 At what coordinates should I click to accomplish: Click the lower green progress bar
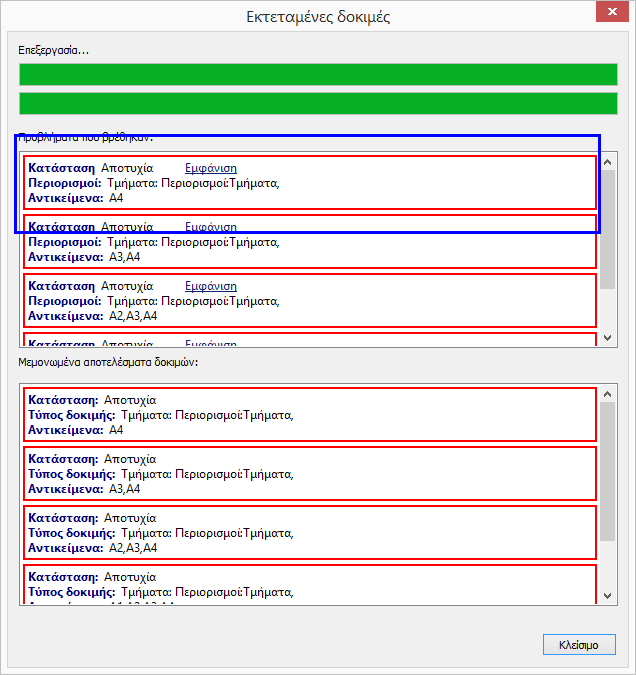click(318, 103)
